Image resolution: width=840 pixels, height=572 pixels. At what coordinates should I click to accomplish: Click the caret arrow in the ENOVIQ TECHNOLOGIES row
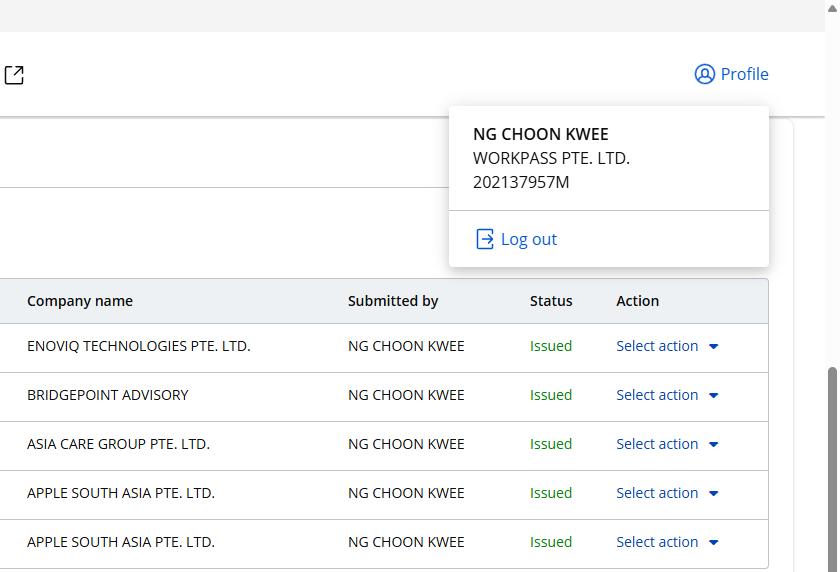click(x=714, y=347)
